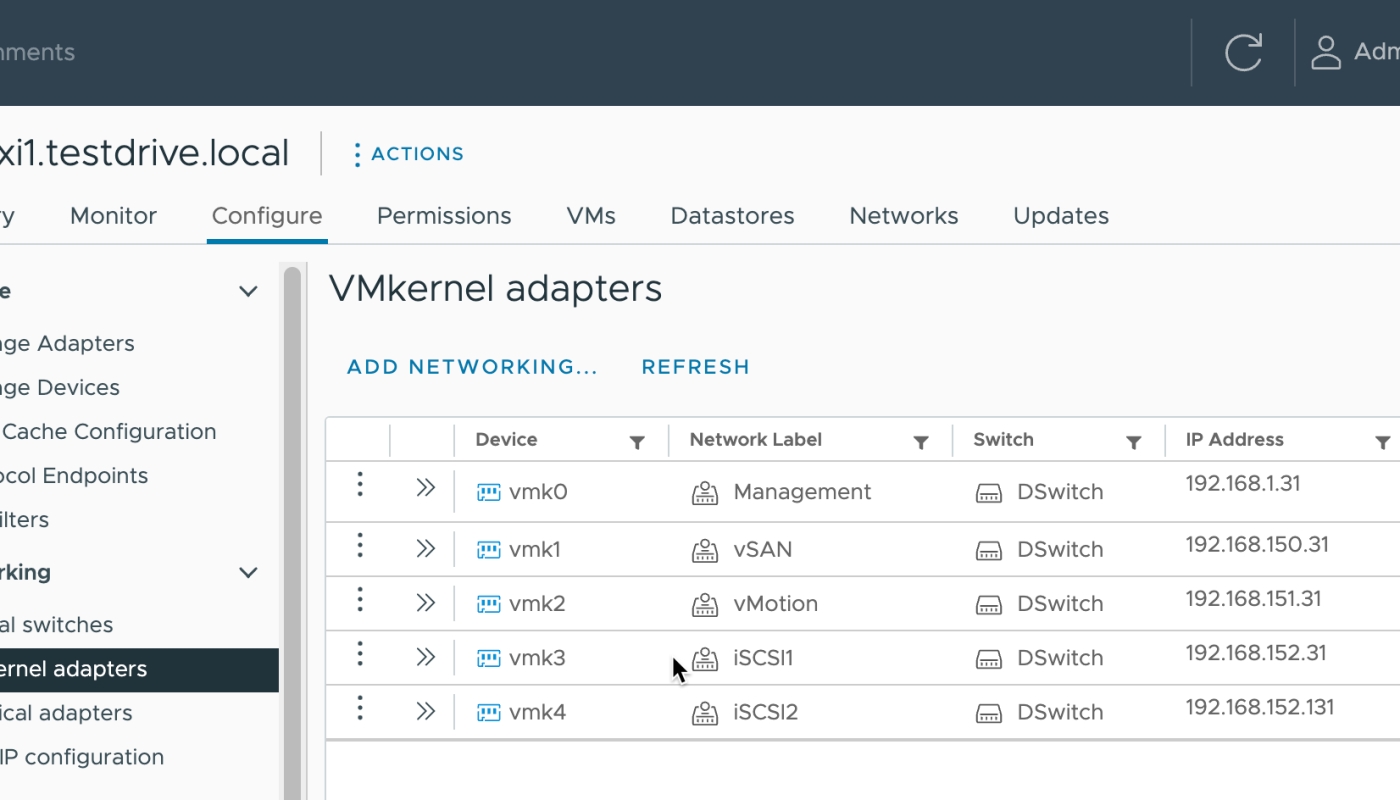This screenshot has width=1400, height=800.
Task: Open the vmk0 row three-dot menu
Action: [x=360, y=486]
